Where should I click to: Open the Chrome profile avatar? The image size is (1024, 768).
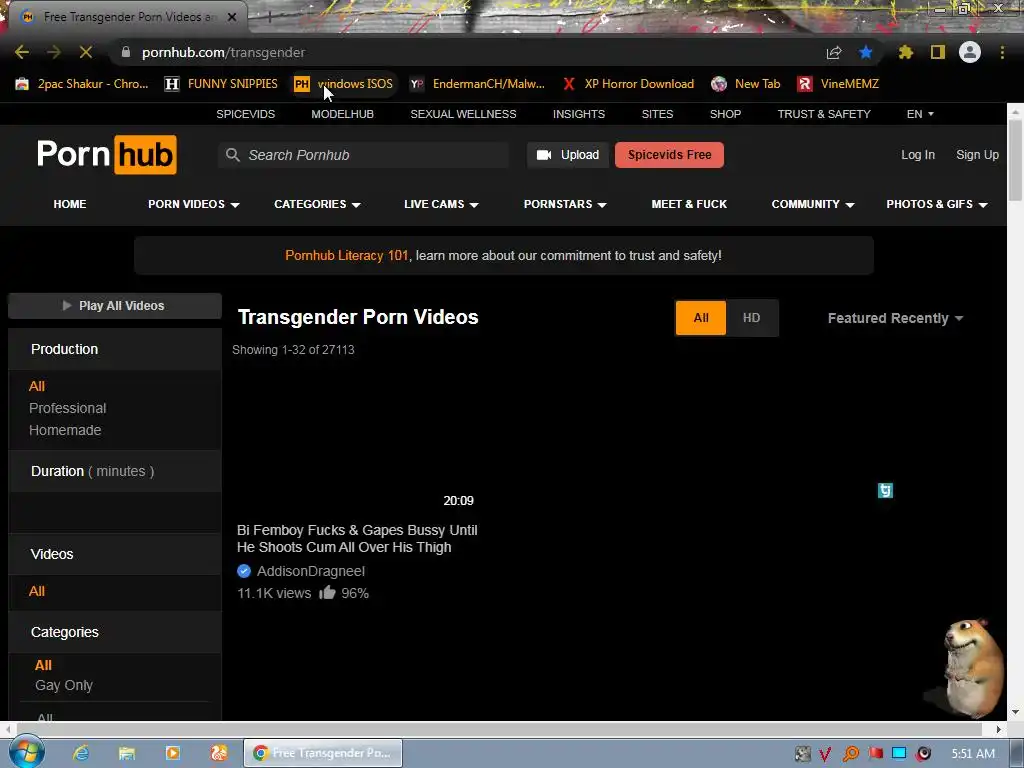tap(970, 52)
